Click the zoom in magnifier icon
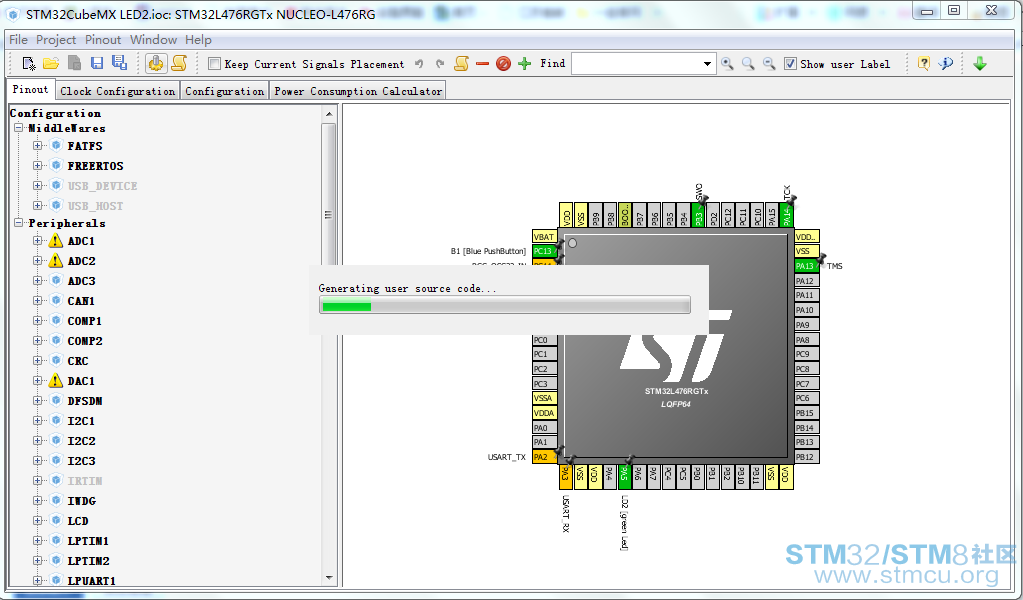The height and width of the screenshot is (600, 1023). pos(727,64)
